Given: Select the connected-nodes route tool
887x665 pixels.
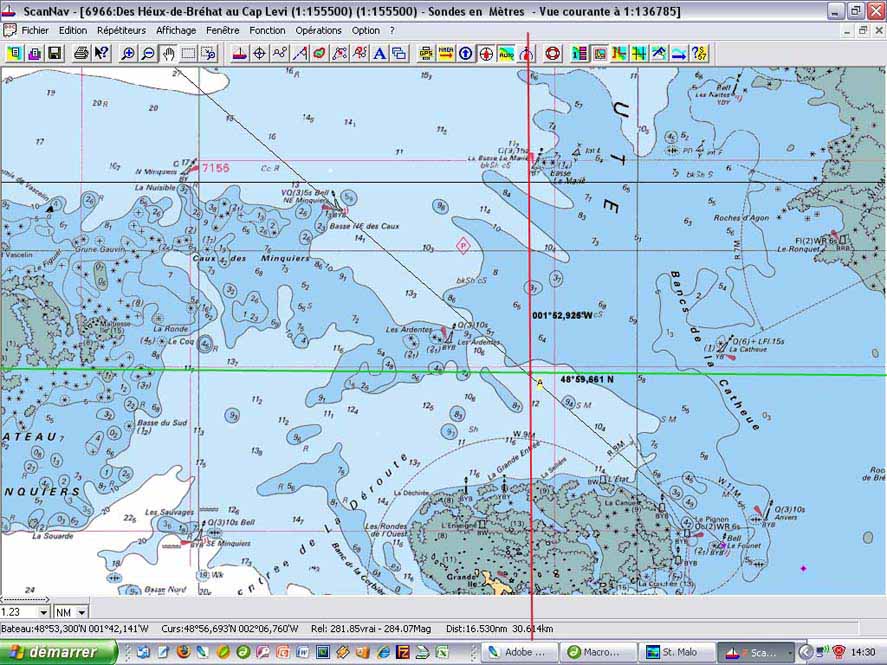Looking at the screenshot, I should point(279,54).
